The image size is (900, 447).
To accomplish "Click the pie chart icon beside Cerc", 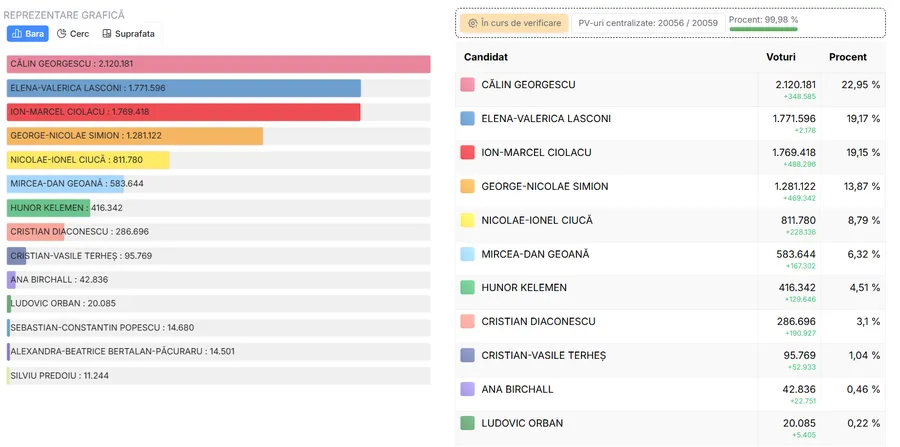I will [x=61, y=34].
